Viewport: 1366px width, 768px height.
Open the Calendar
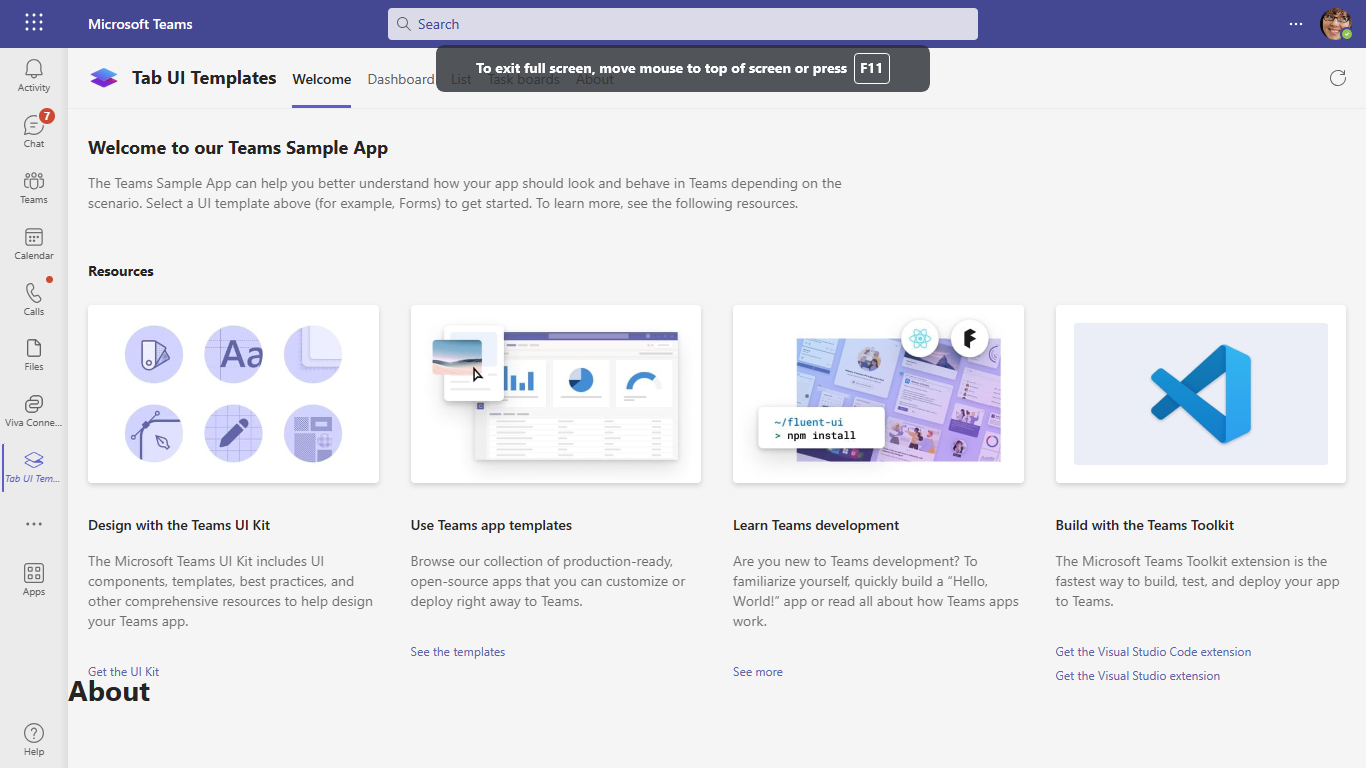33,243
